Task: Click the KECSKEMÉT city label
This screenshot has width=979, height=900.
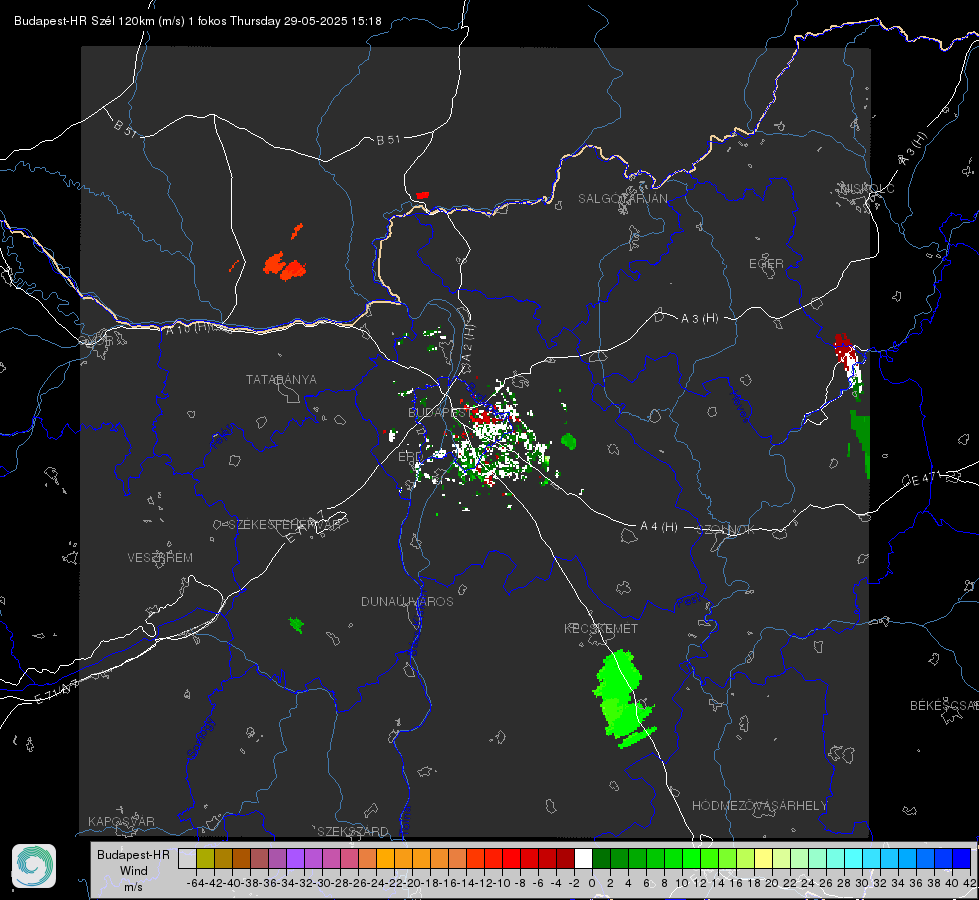Action: [x=601, y=628]
